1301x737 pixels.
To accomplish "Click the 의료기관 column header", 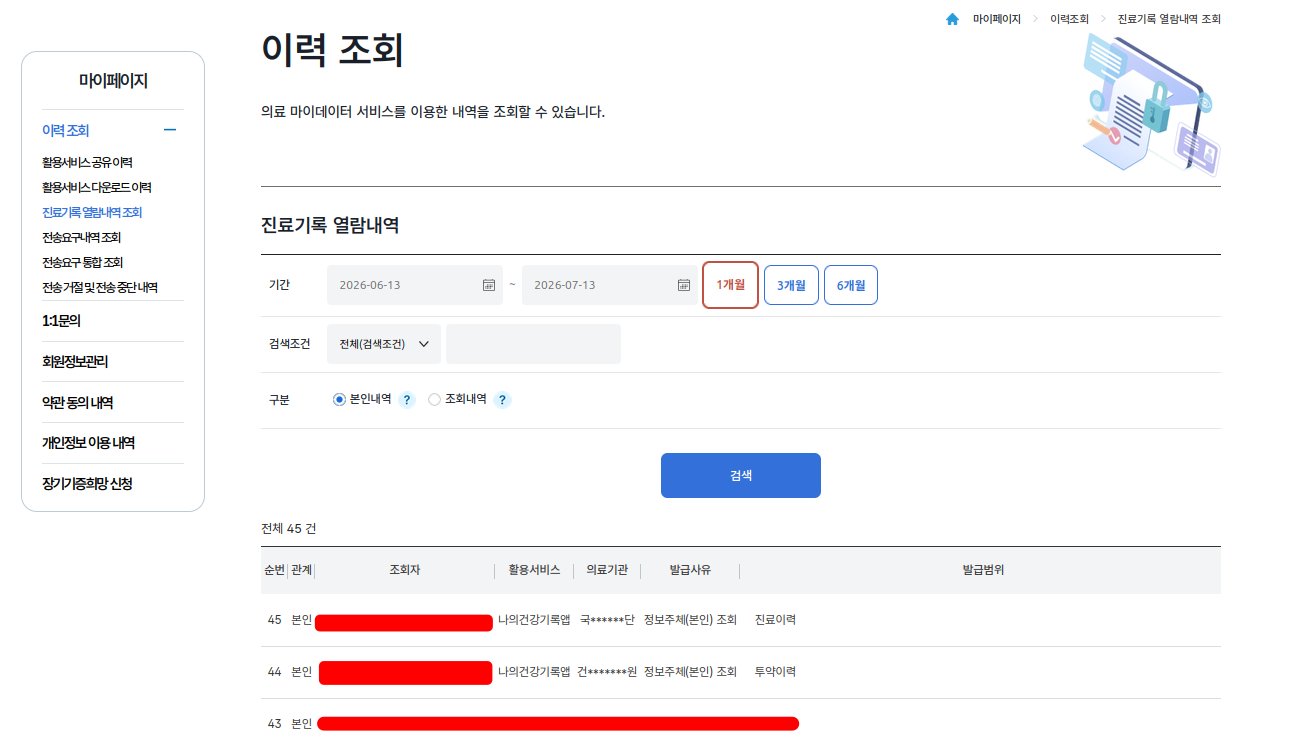I will (x=607, y=569).
